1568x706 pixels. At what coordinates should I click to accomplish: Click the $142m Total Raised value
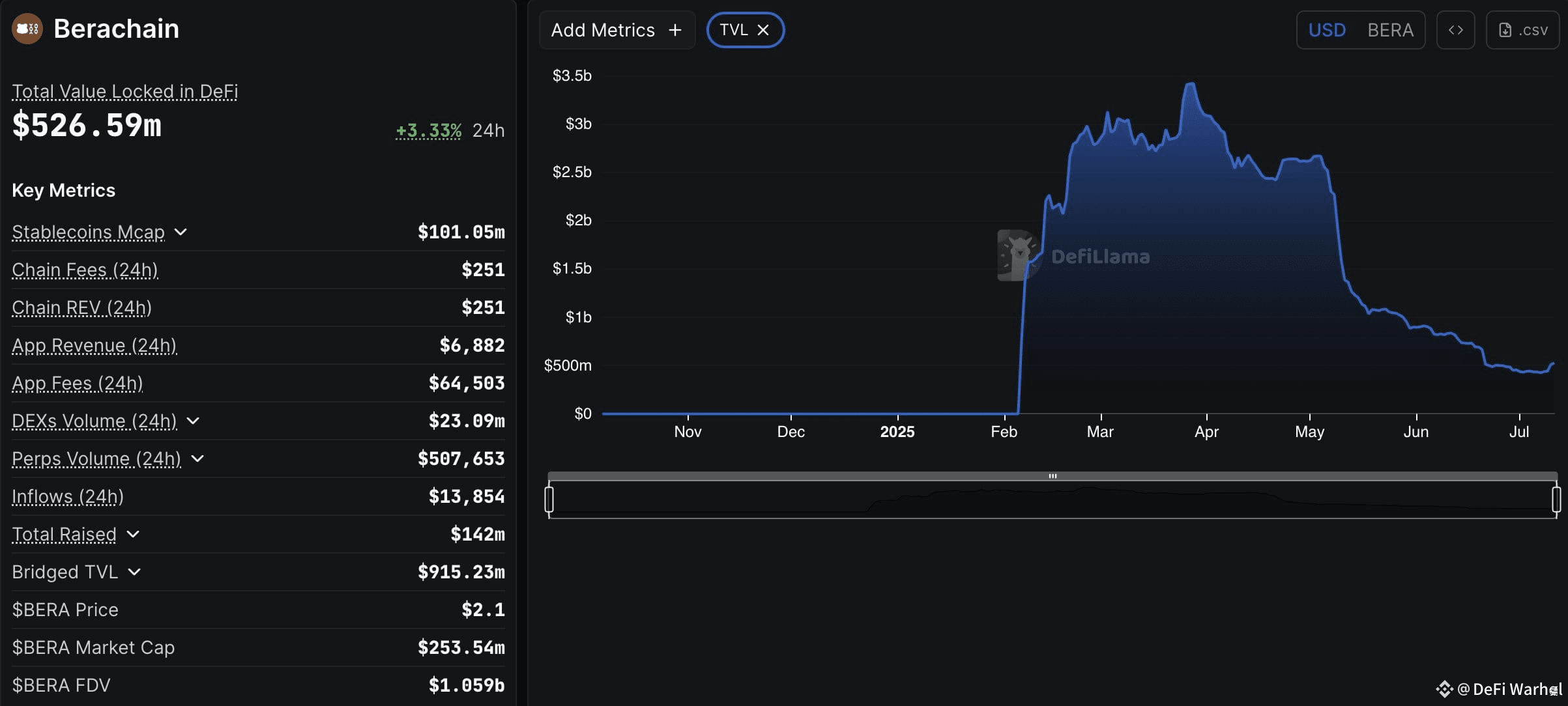coord(478,534)
